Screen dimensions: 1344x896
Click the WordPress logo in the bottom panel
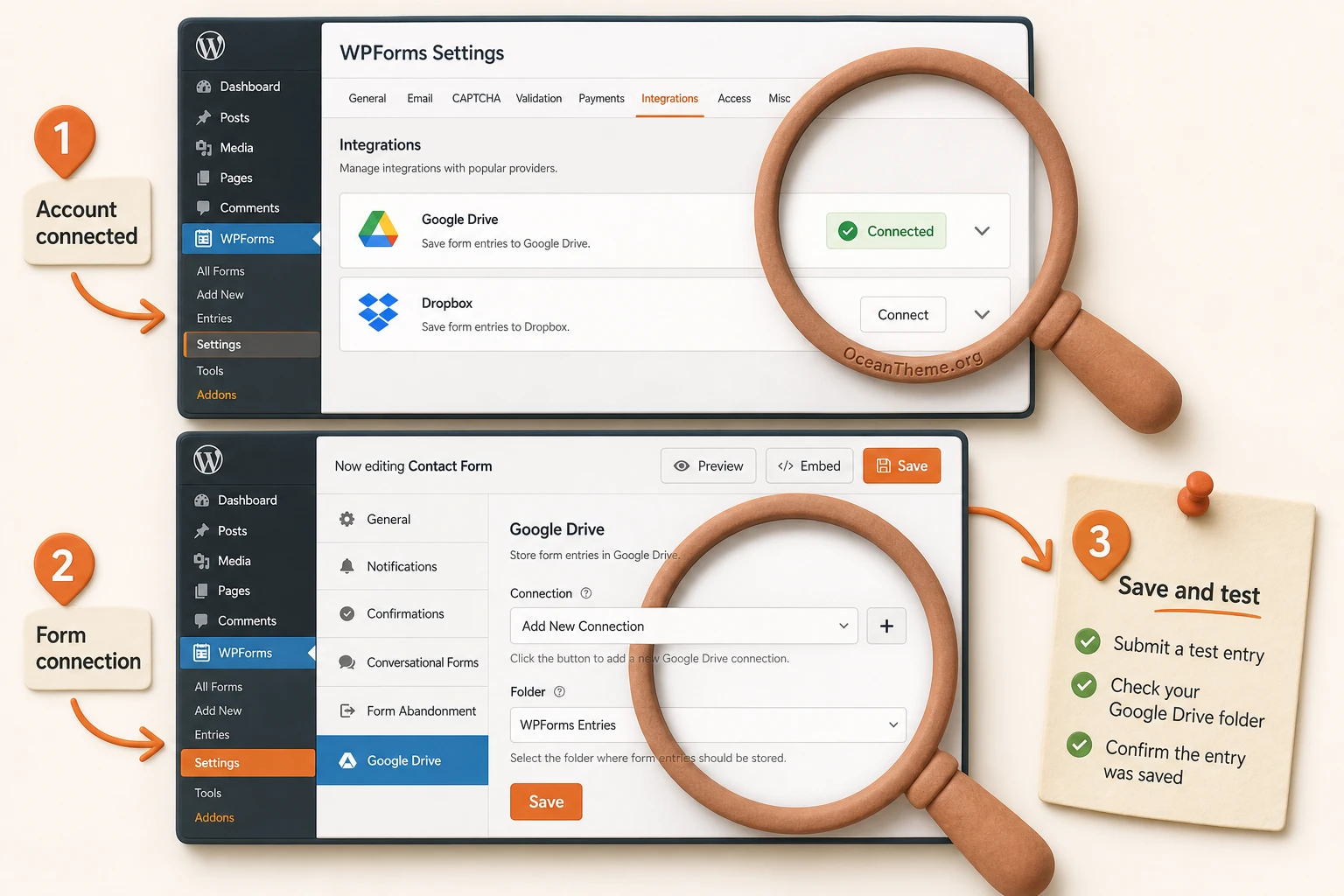208,459
